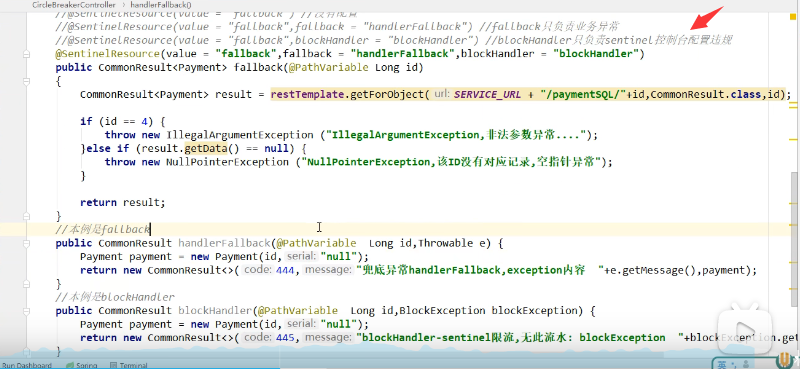
Task: Click the highlighted getData method call
Action: pyautogui.click(x=206, y=149)
